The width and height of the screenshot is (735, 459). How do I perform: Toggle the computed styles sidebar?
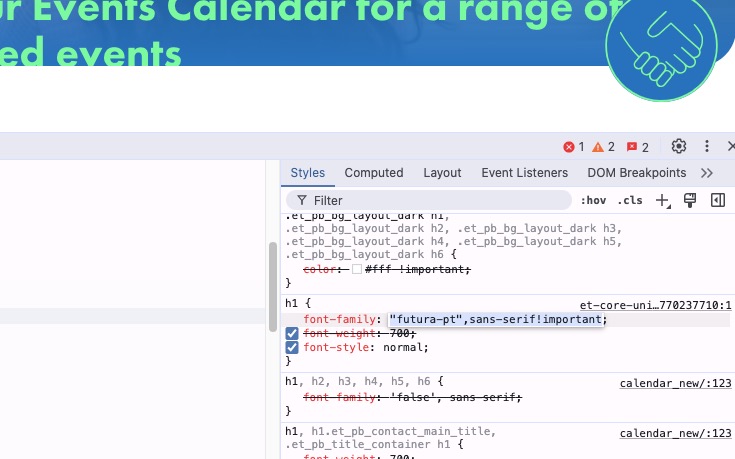[x=717, y=201]
